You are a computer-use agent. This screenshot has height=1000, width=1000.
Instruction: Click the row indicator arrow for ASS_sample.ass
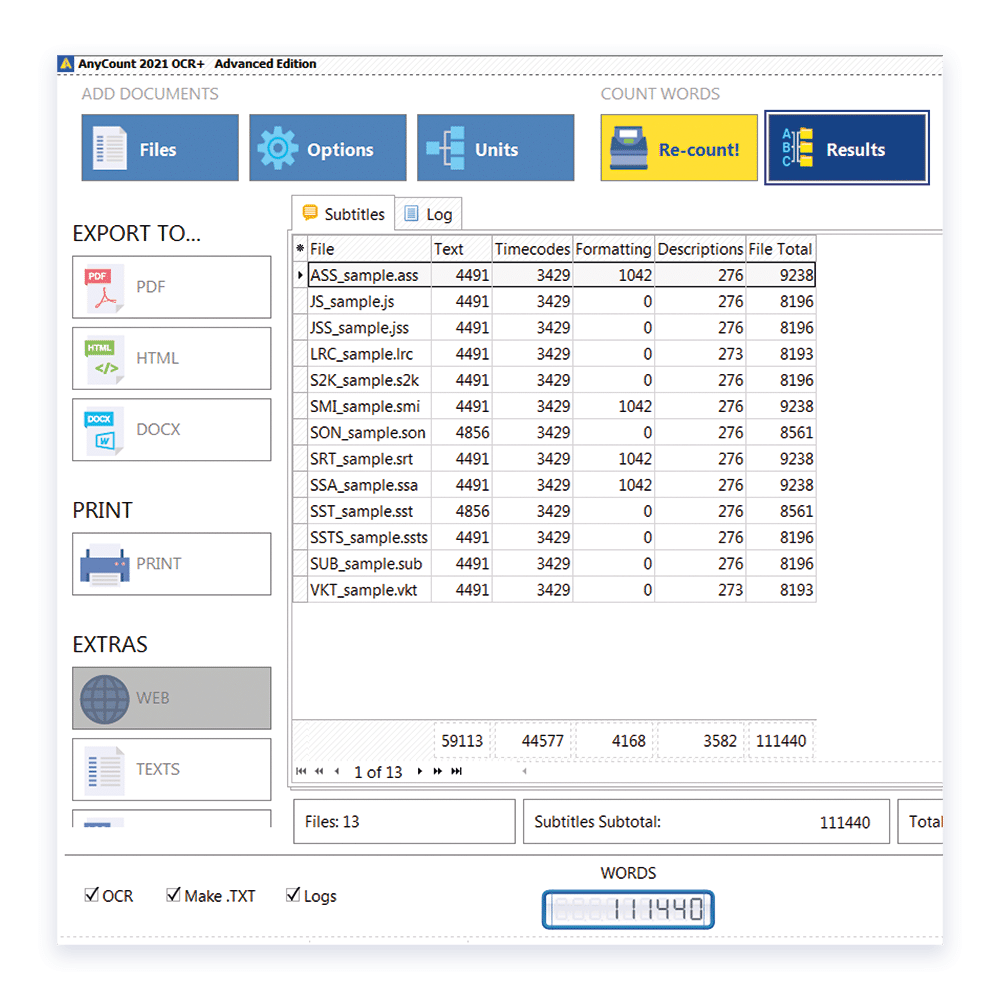300,276
